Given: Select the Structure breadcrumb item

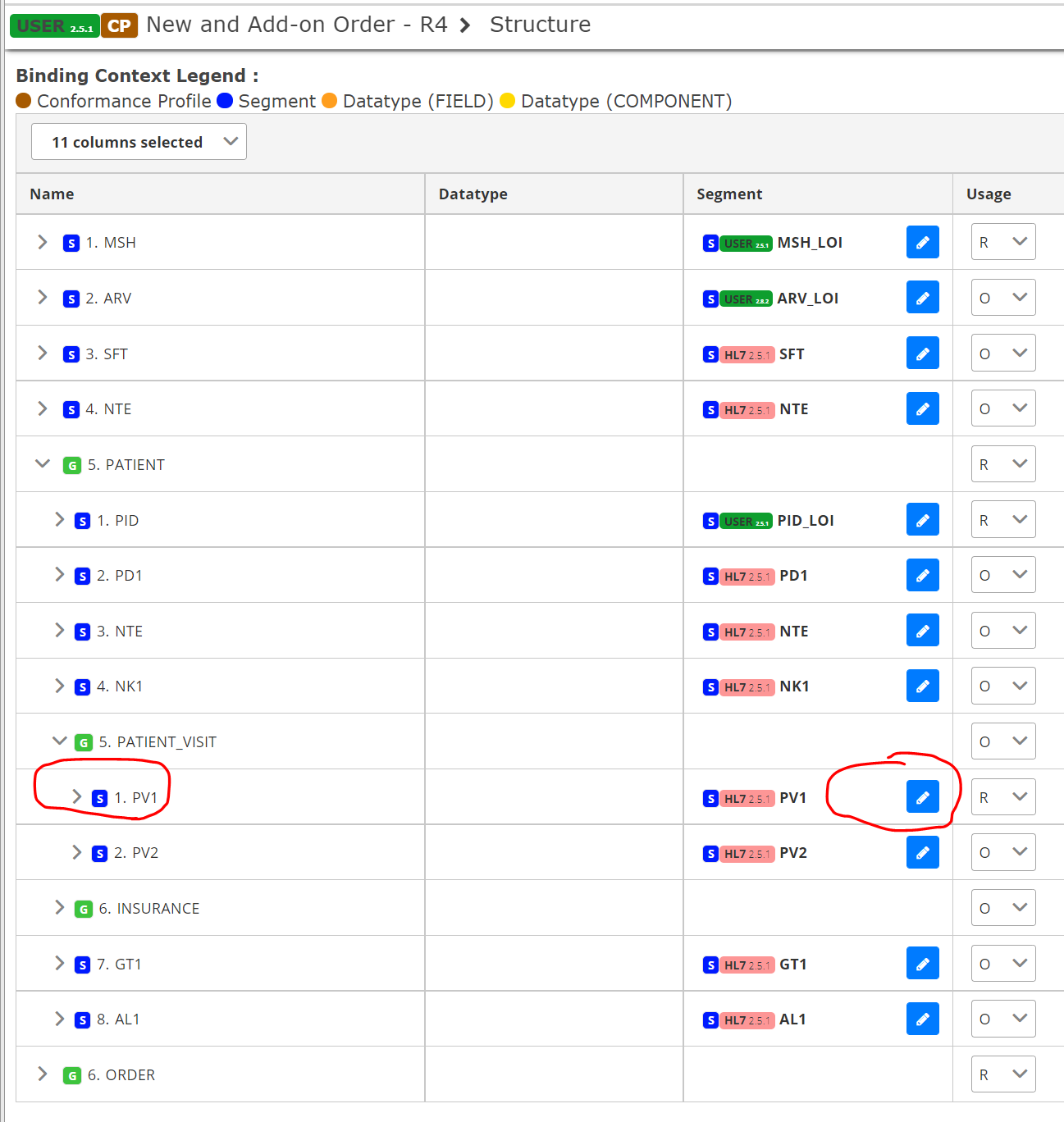Looking at the screenshot, I should (x=540, y=24).
